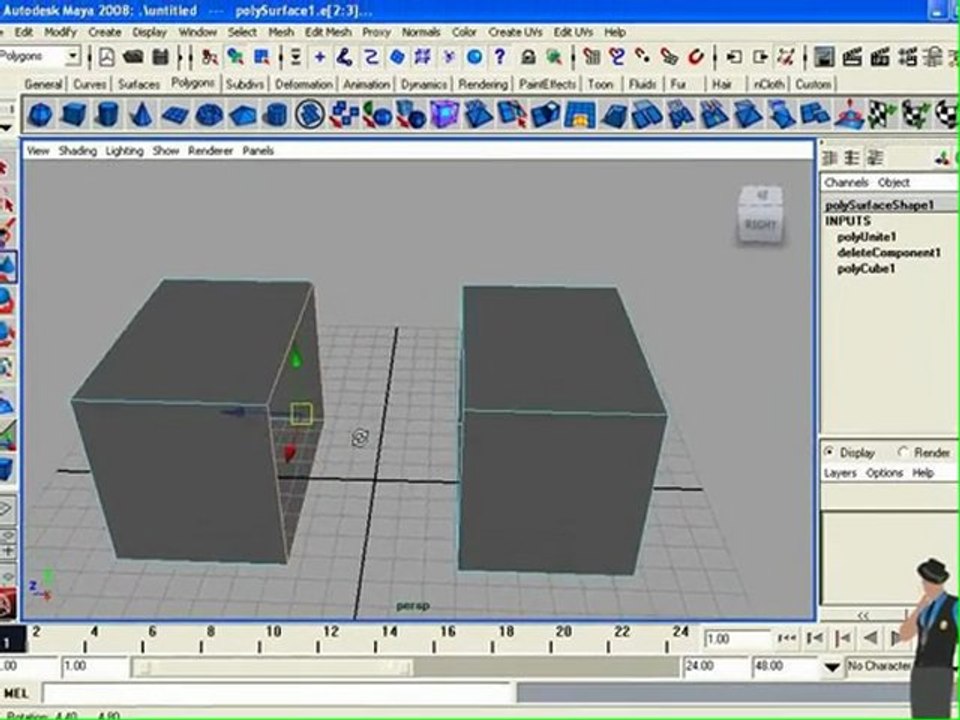
Task: Click the red magnet icon in status line
Action: (x=696, y=57)
